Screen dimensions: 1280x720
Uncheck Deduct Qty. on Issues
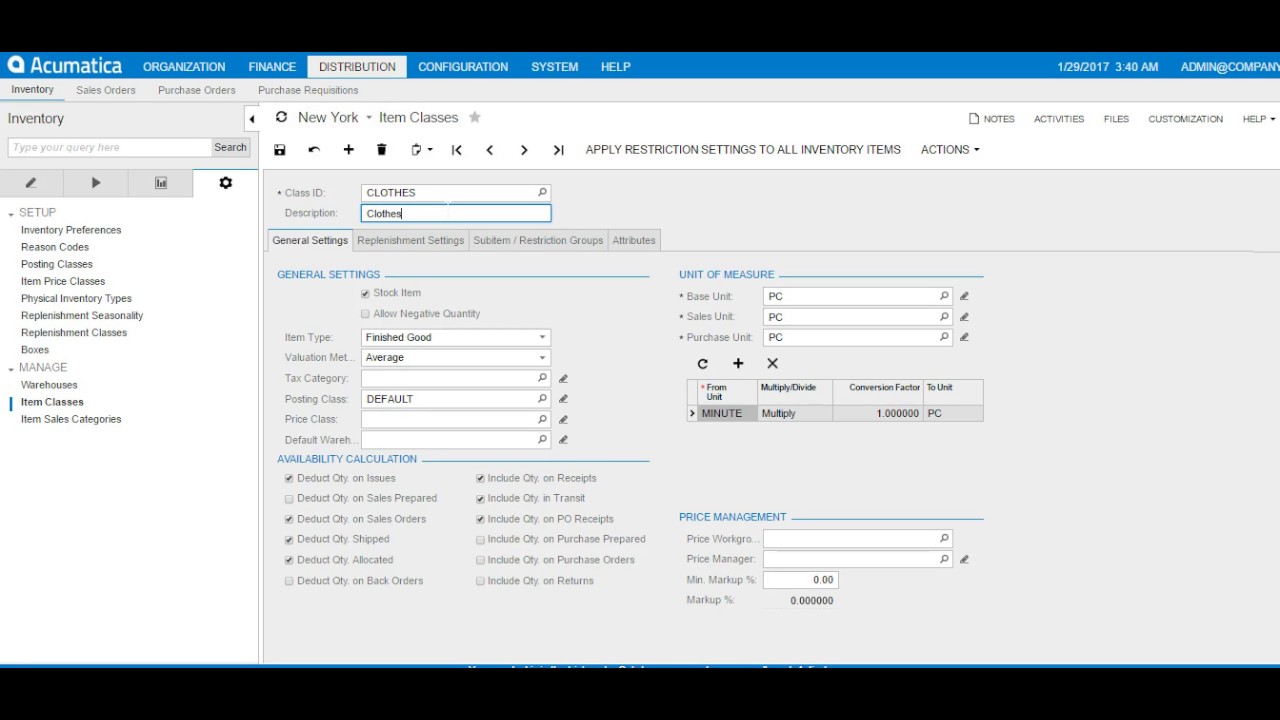[289, 479]
